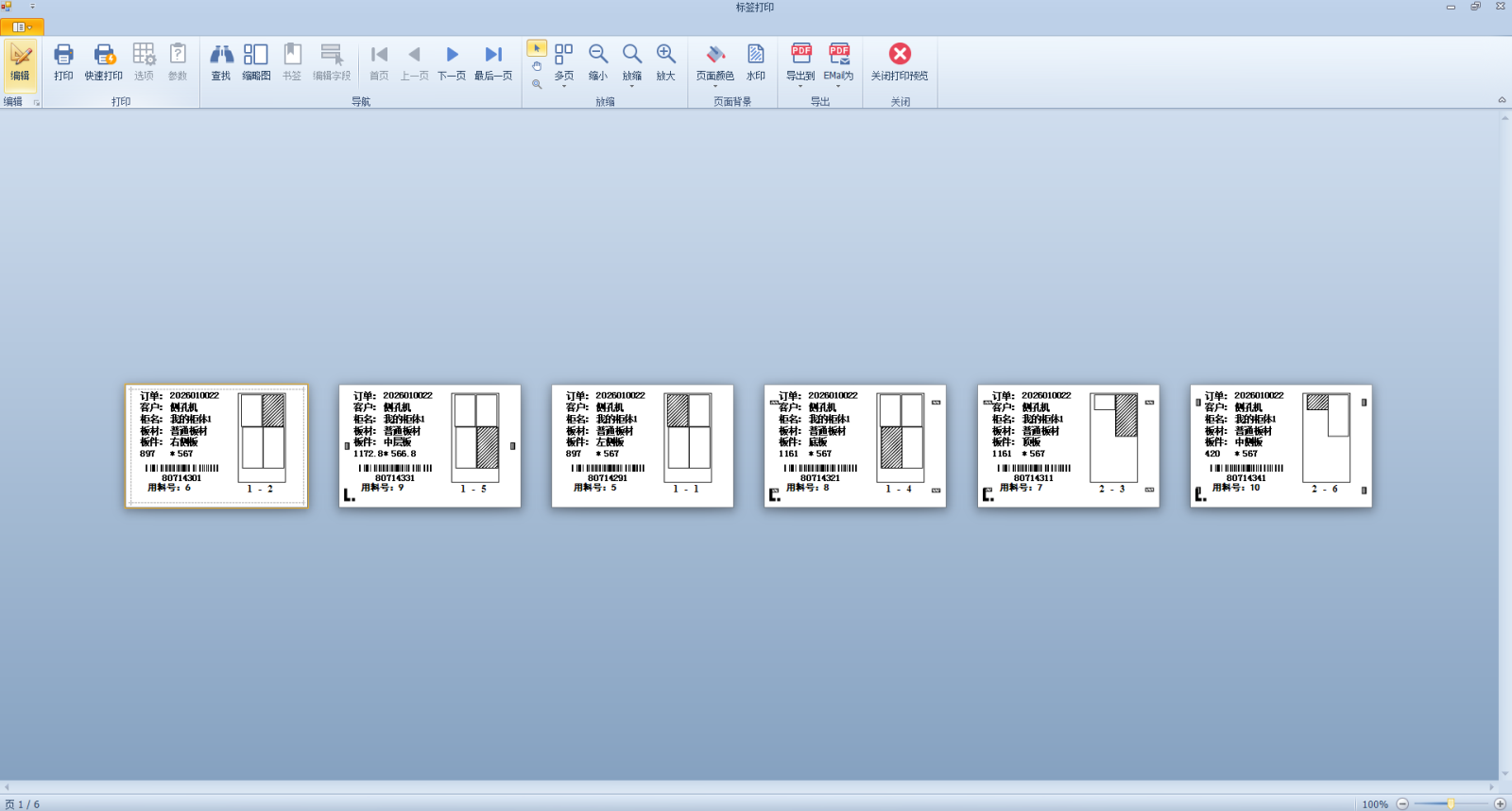Click the 缩小 zoom out magnifier
Image resolution: width=1512 pixels, height=811 pixels.
[x=598, y=62]
